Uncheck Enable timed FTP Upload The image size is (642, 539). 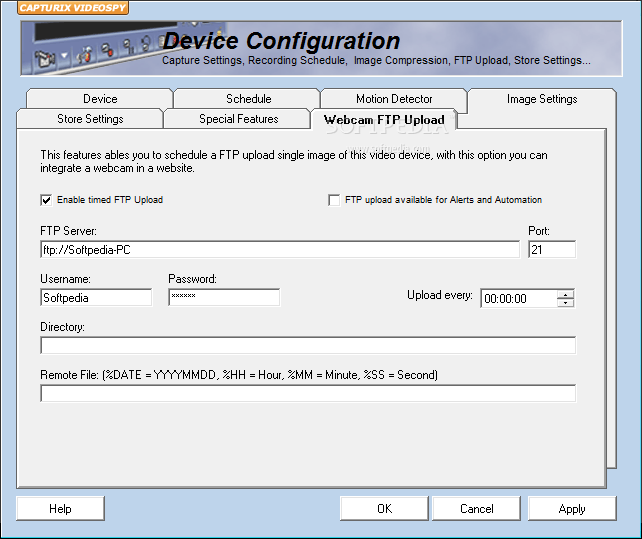click(x=46, y=200)
